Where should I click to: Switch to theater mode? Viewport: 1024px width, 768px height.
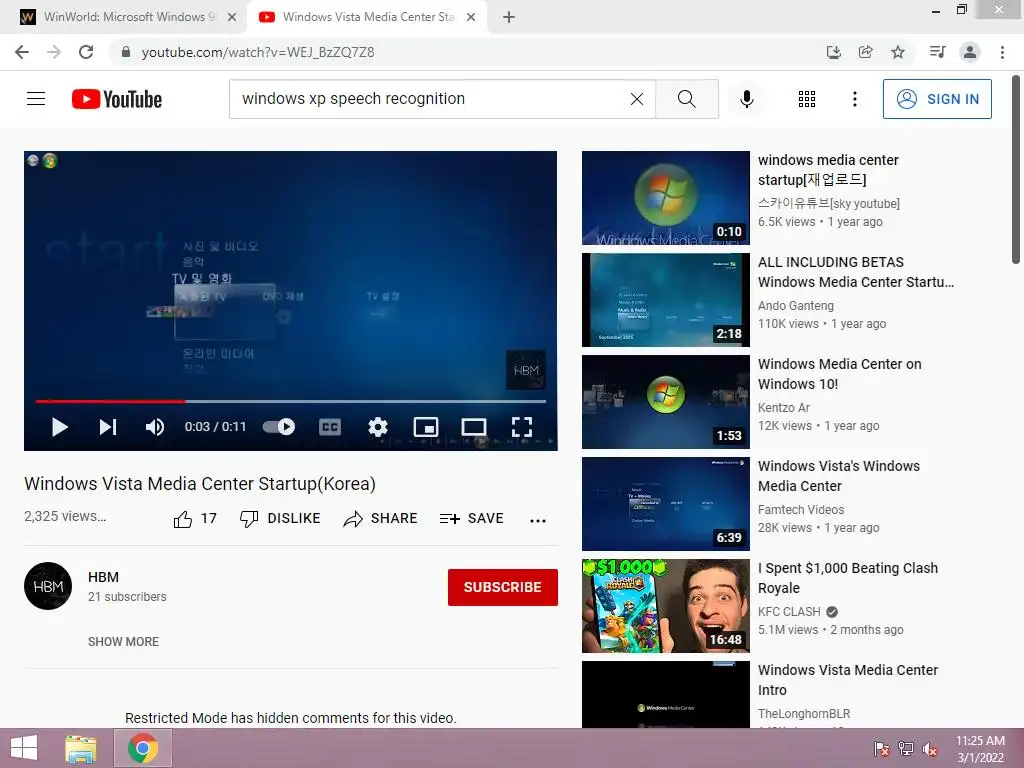coord(473,427)
